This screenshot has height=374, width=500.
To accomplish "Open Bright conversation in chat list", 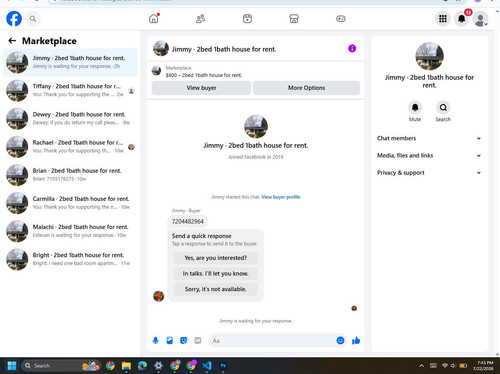I will pos(70,259).
